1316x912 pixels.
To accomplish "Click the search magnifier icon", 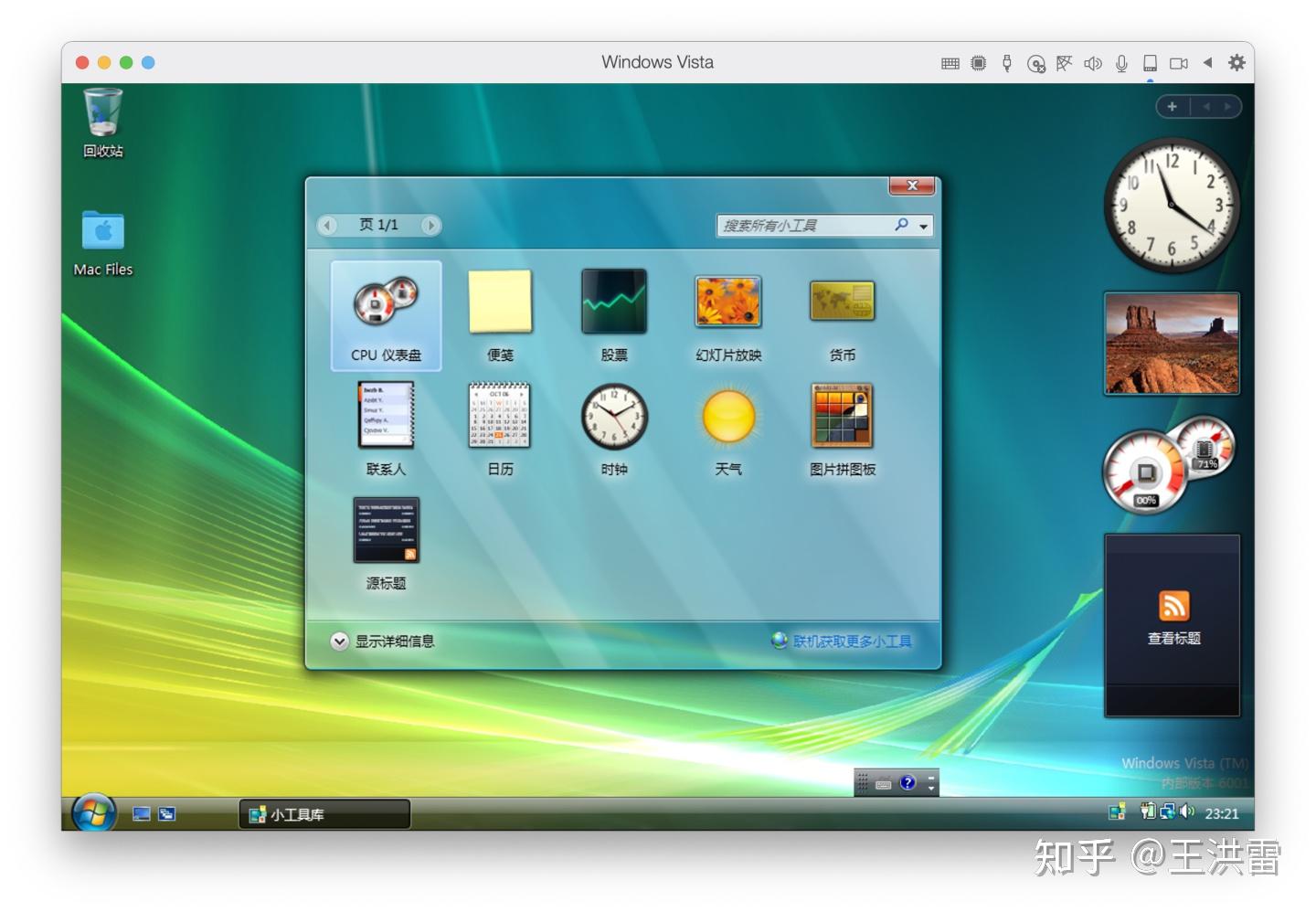I will tap(901, 225).
